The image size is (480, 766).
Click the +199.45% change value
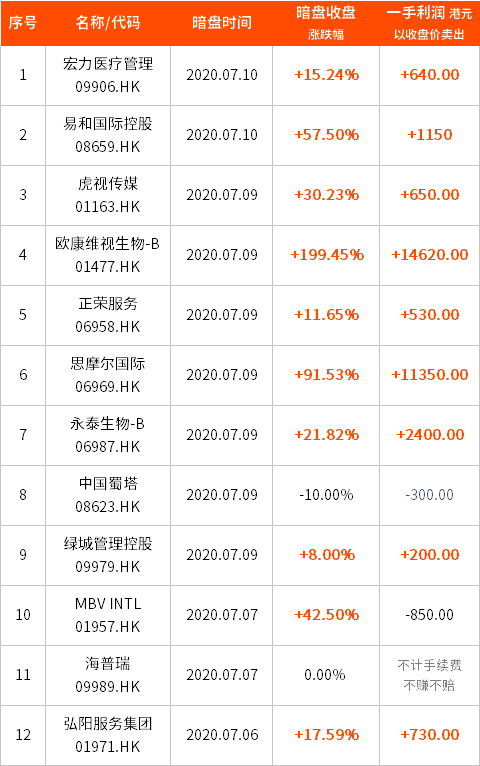pos(327,255)
